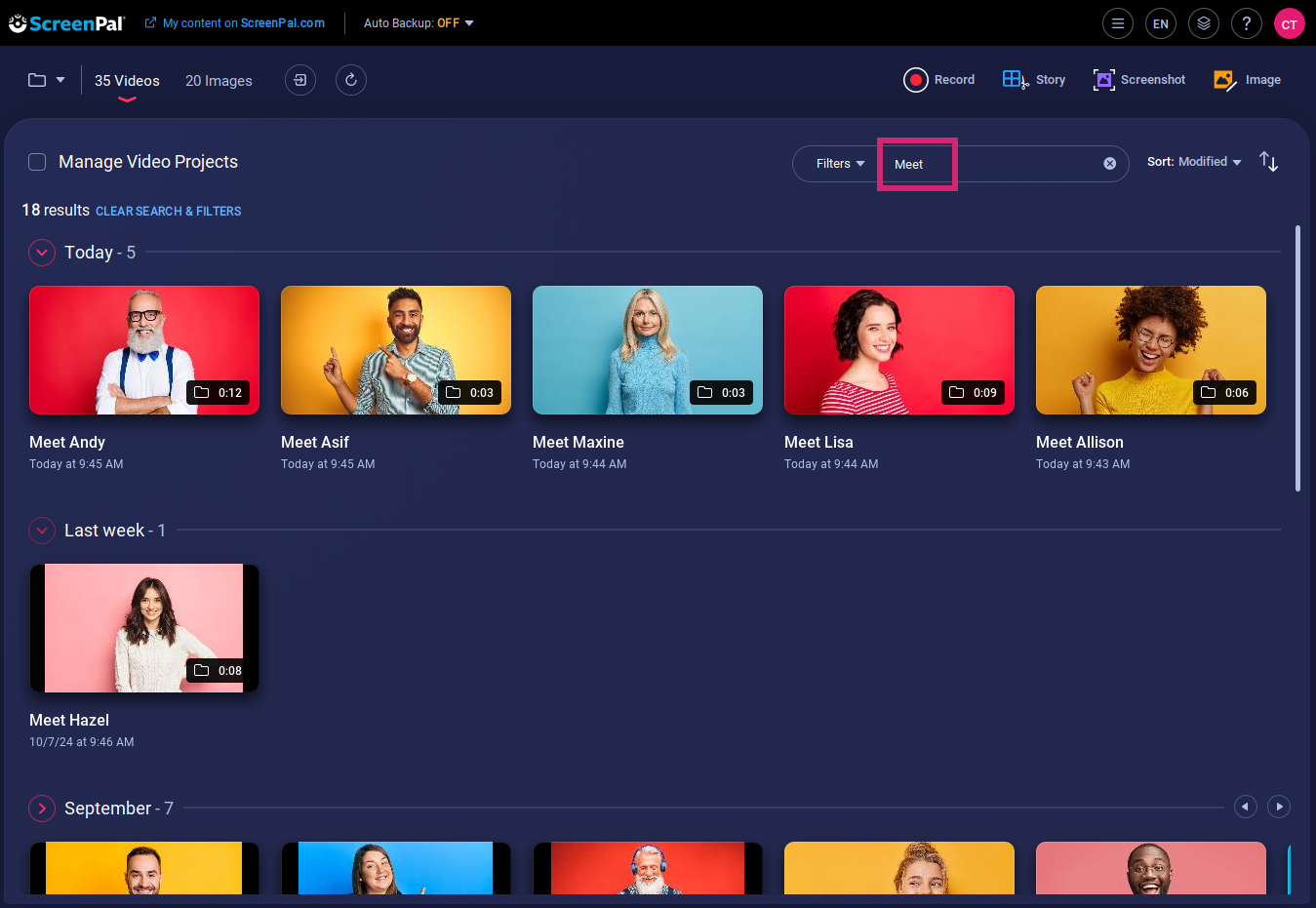Open first September video with yellow background
Screen dimensions: 1316x908
(144, 868)
